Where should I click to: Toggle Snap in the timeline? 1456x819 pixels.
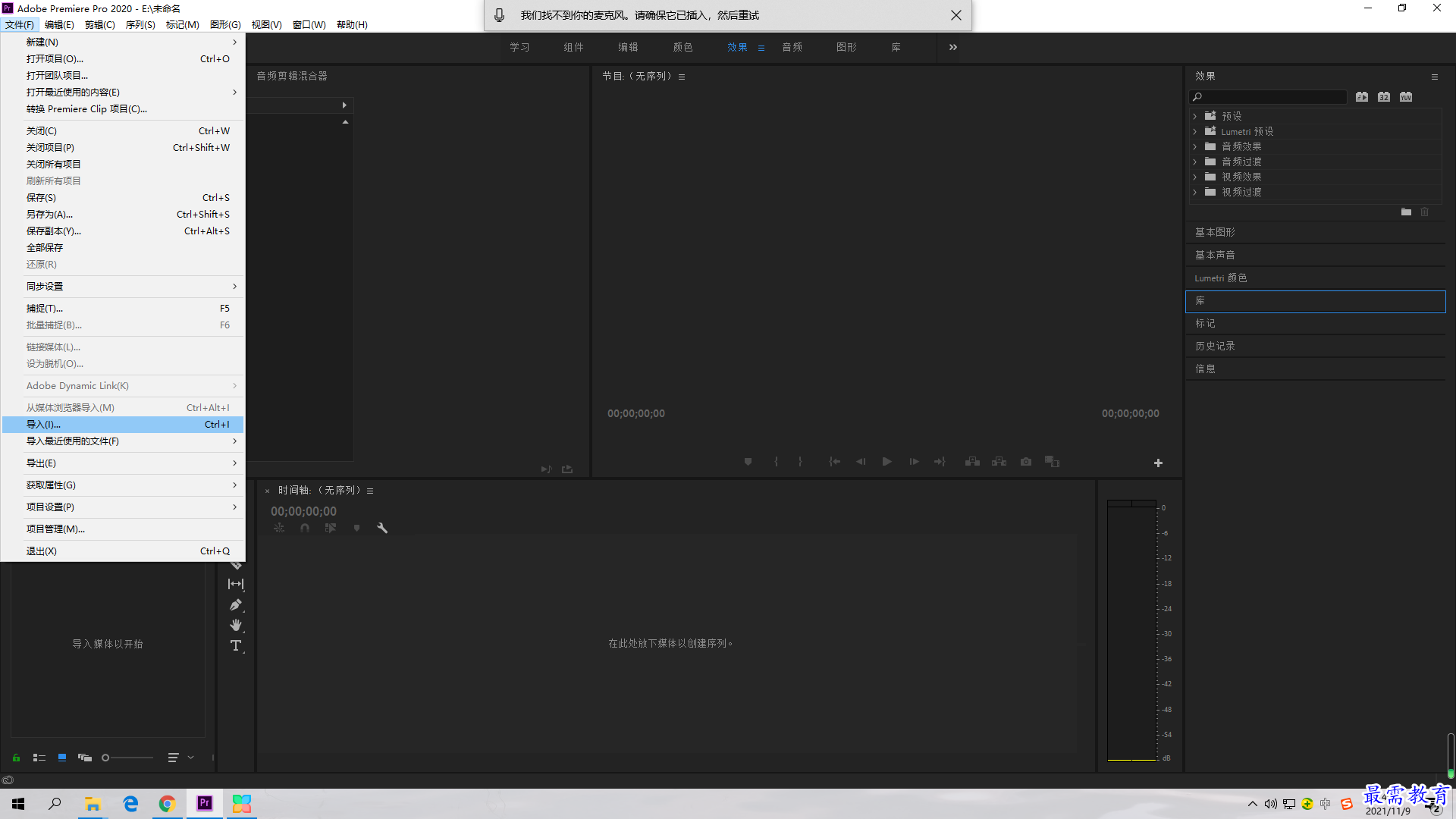[305, 528]
